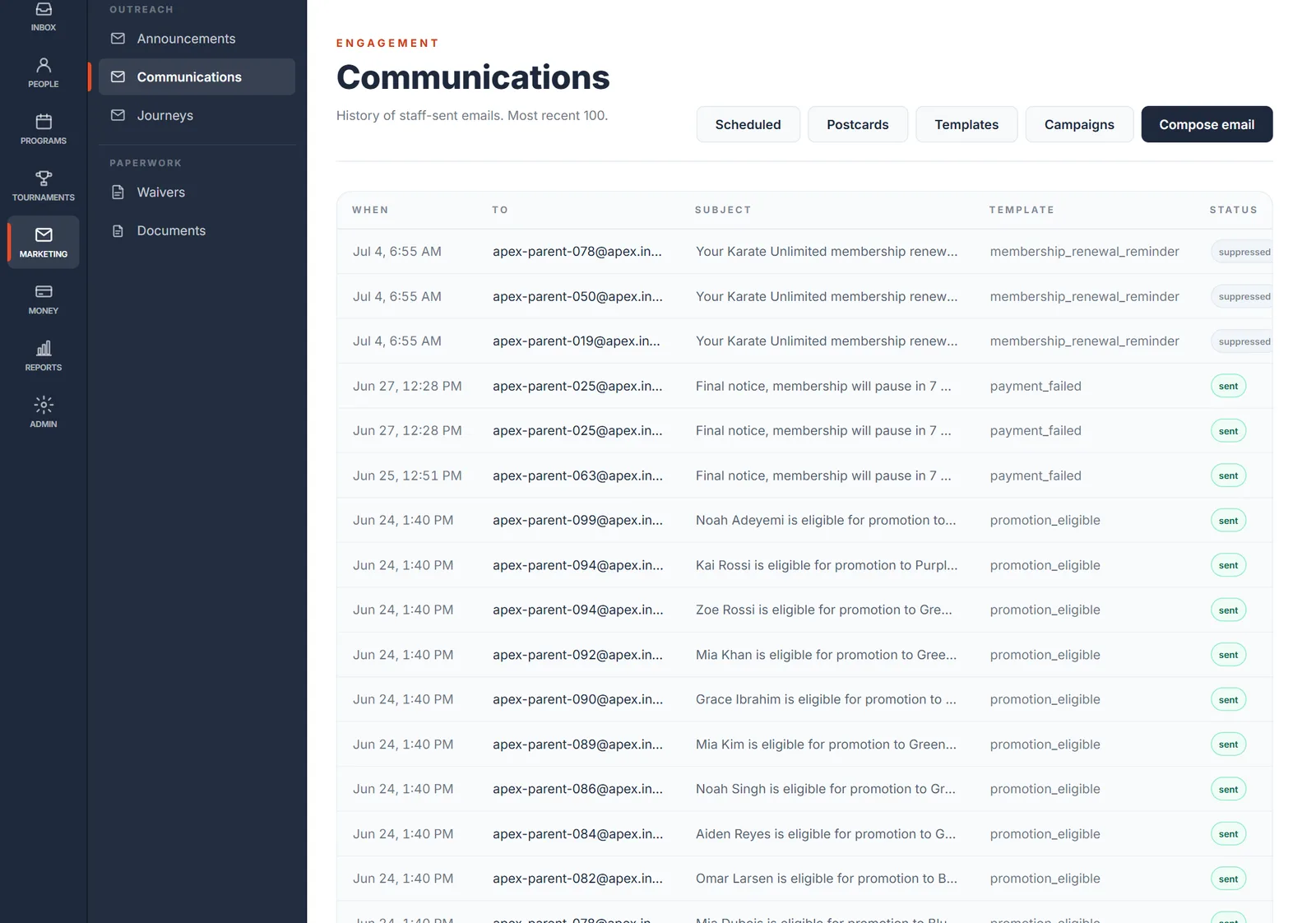Image resolution: width=1316 pixels, height=923 pixels.
Task: Open Noah Adeyemi promotion email subject
Action: 826,520
